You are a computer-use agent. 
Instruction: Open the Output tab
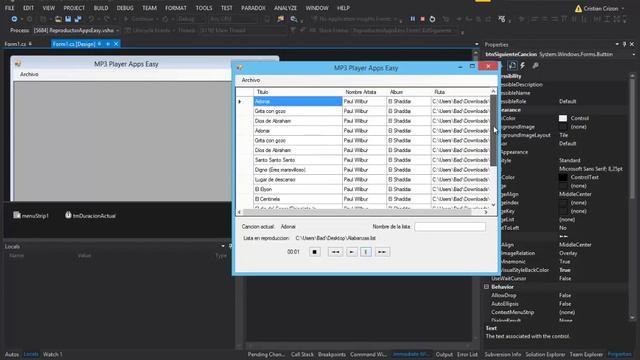[x=444, y=354]
